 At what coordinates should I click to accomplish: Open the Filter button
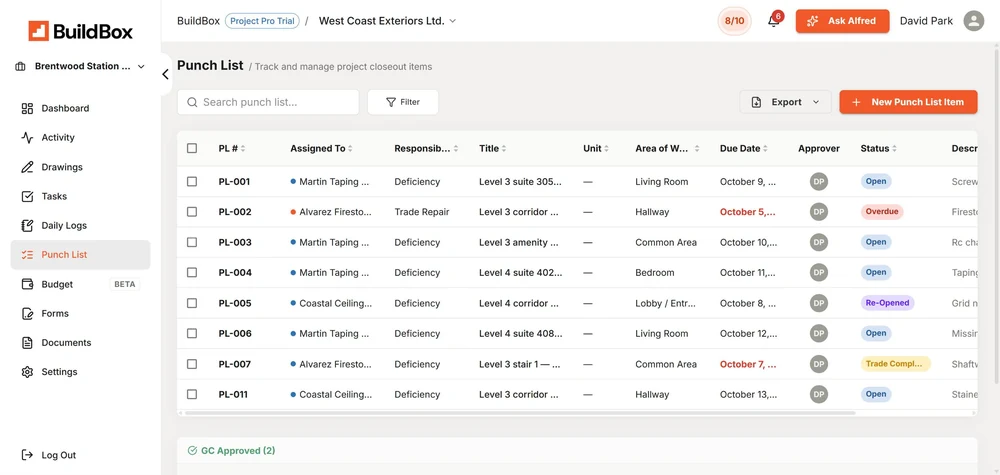[402, 102]
